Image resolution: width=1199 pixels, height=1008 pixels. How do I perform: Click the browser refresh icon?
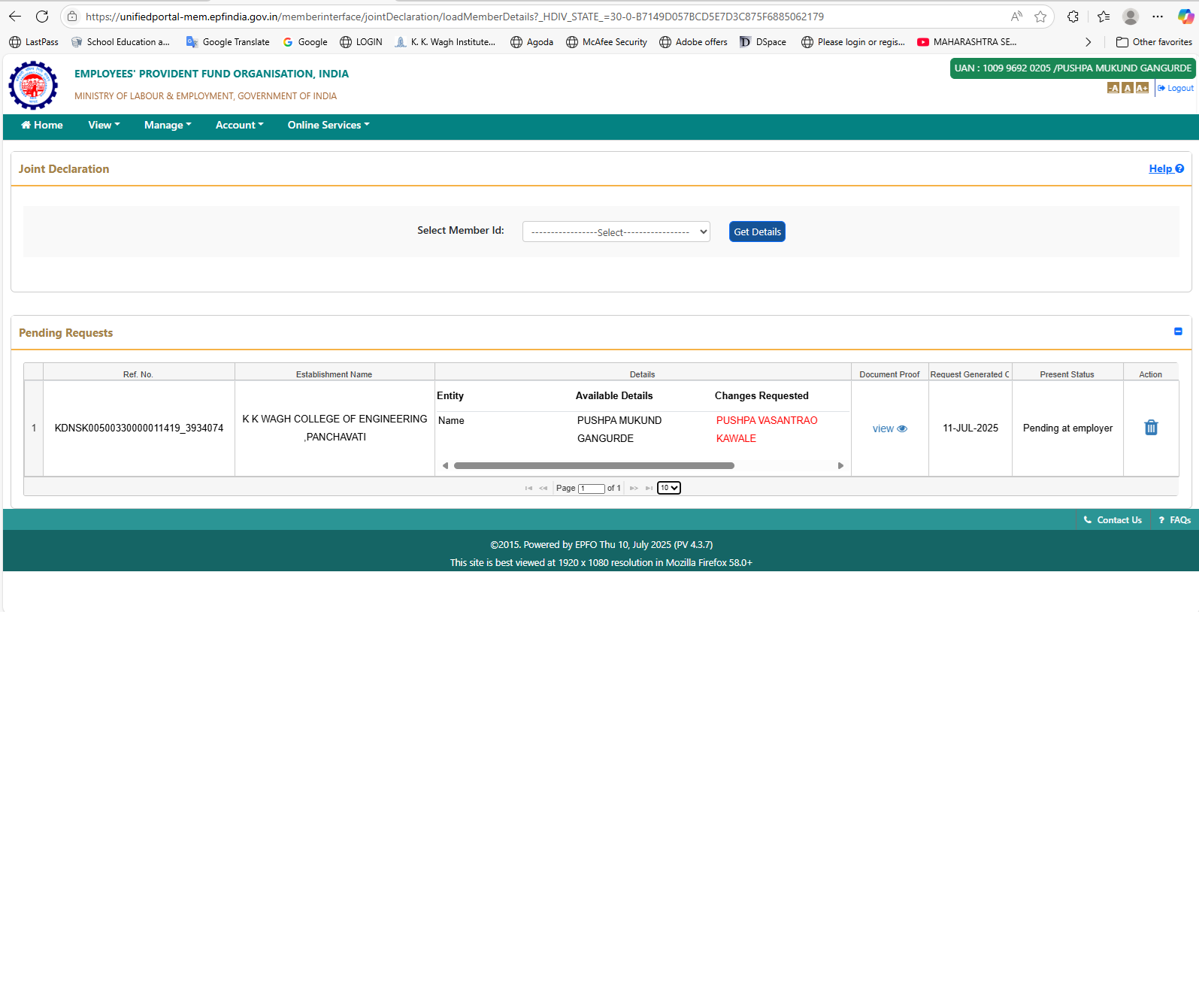pyautogui.click(x=42, y=17)
